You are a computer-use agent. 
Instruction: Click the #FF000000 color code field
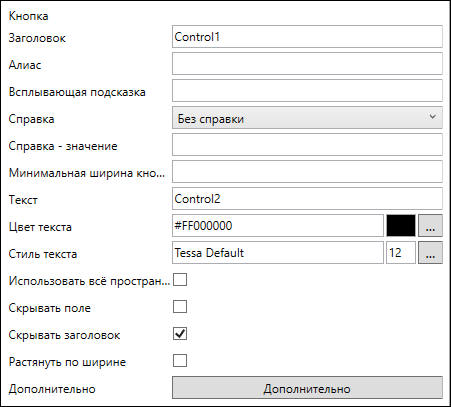(x=278, y=226)
